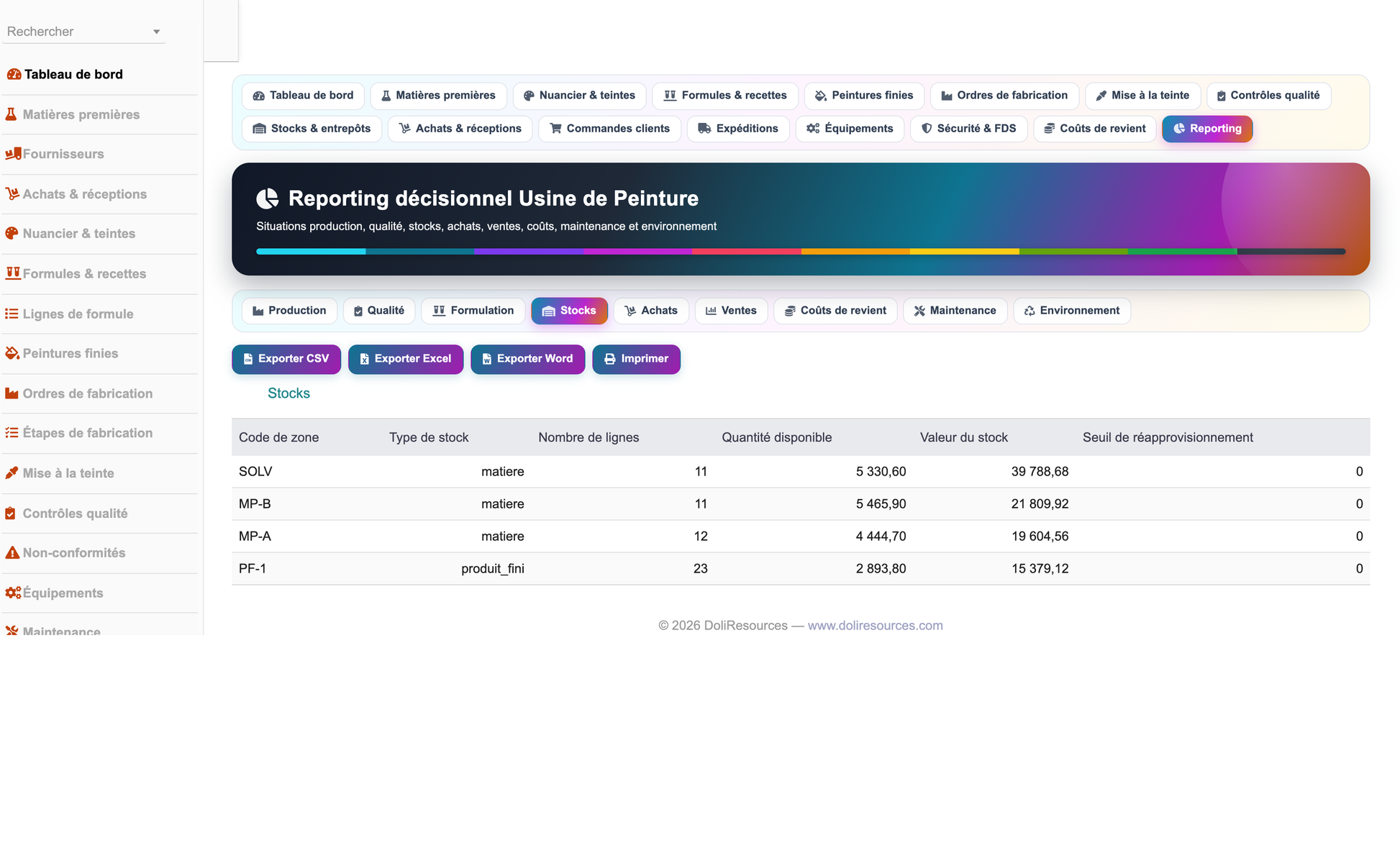Image resolution: width=1400 pixels, height=866 pixels.
Task: Select the active Stocks report tab
Action: click(x=569, y=311)
